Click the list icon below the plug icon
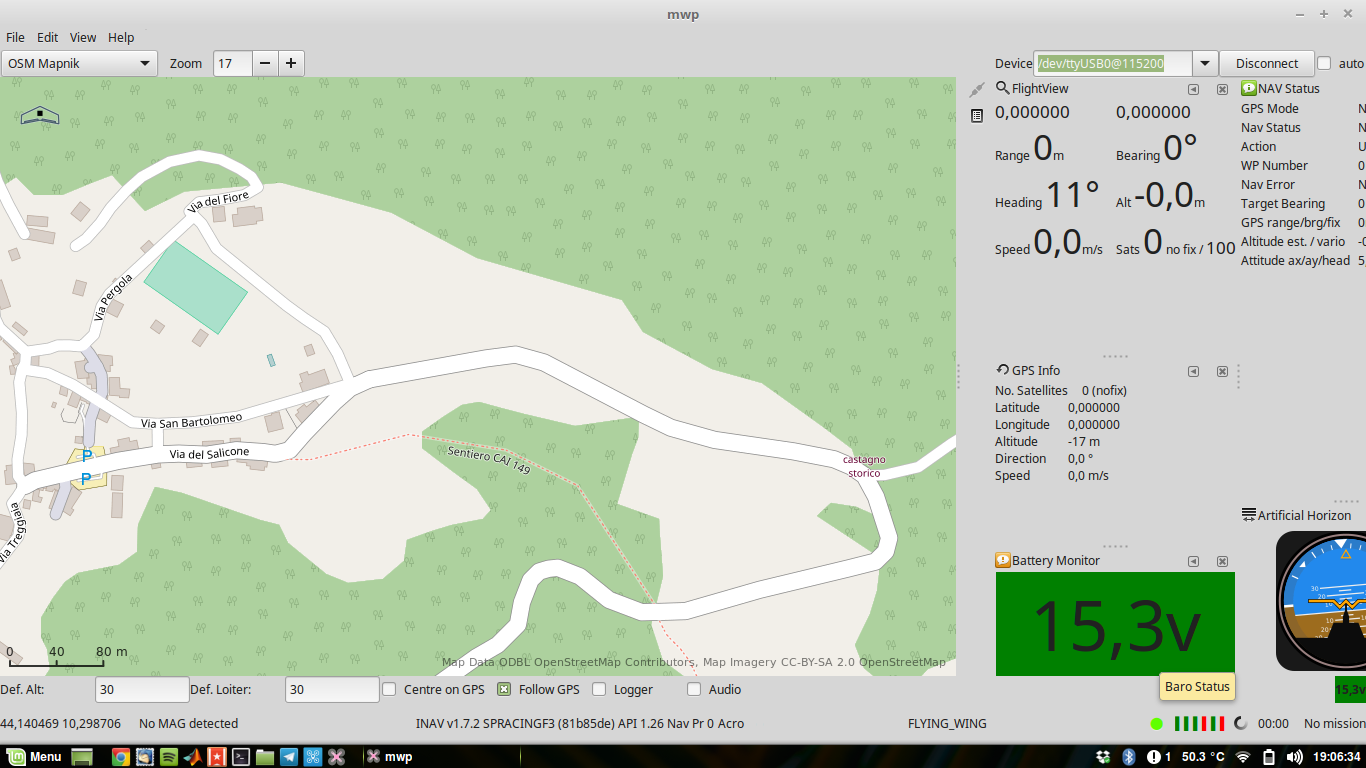This screenshot has width=1366, height=768. (977, 116)
